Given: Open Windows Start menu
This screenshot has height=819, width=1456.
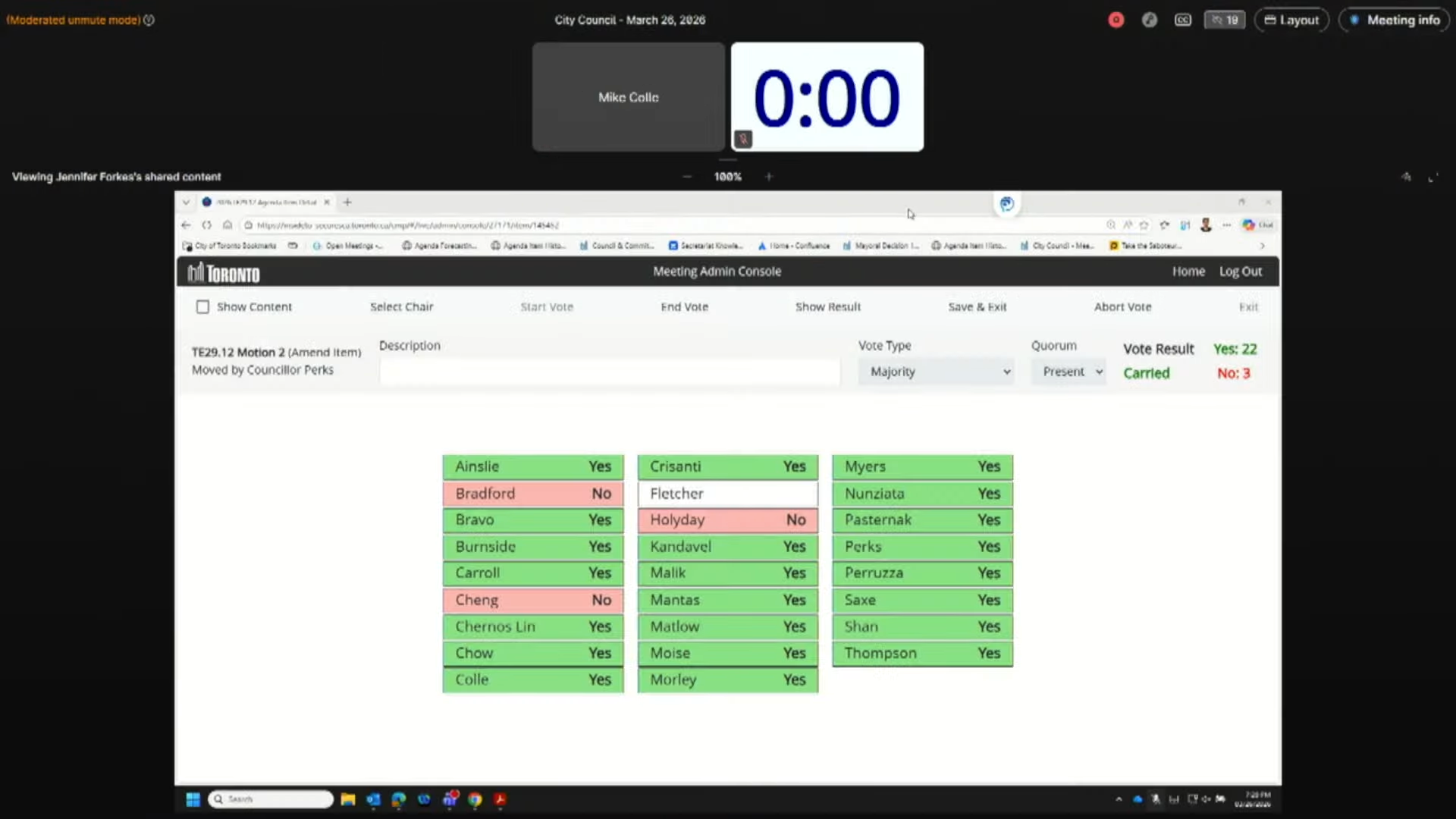Looking at the screenshot, I should (193, 799).
